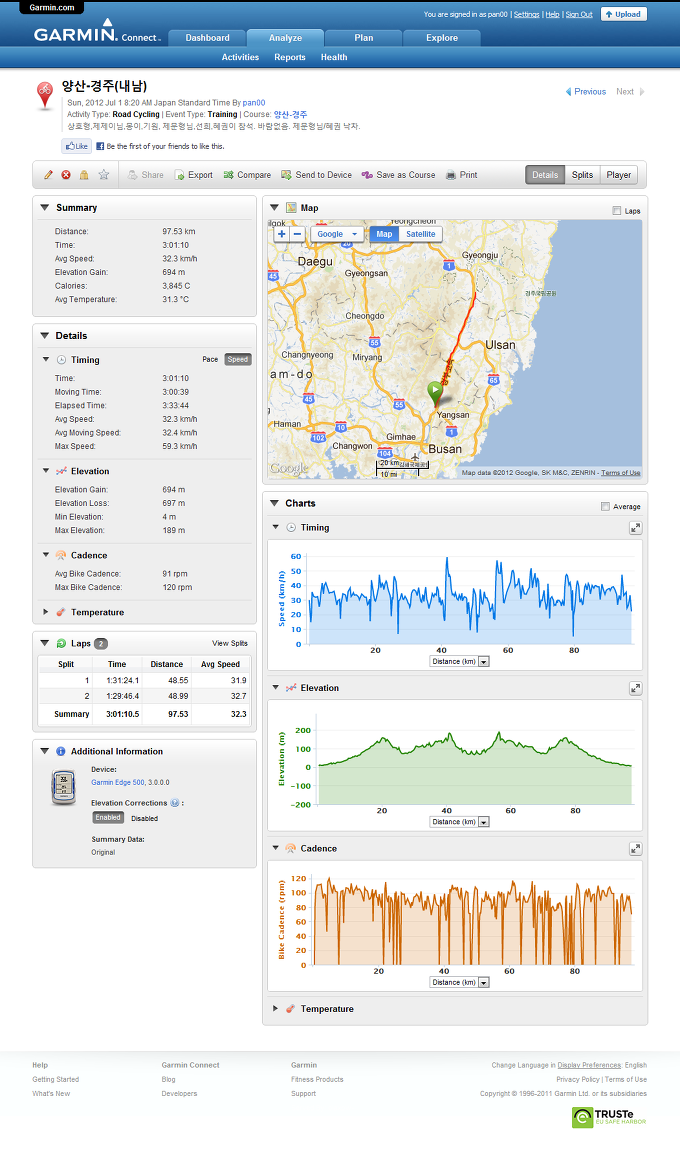680x1151 pixels.
Task: Go to Reports submenu
Action: click(x=289, y=57)
